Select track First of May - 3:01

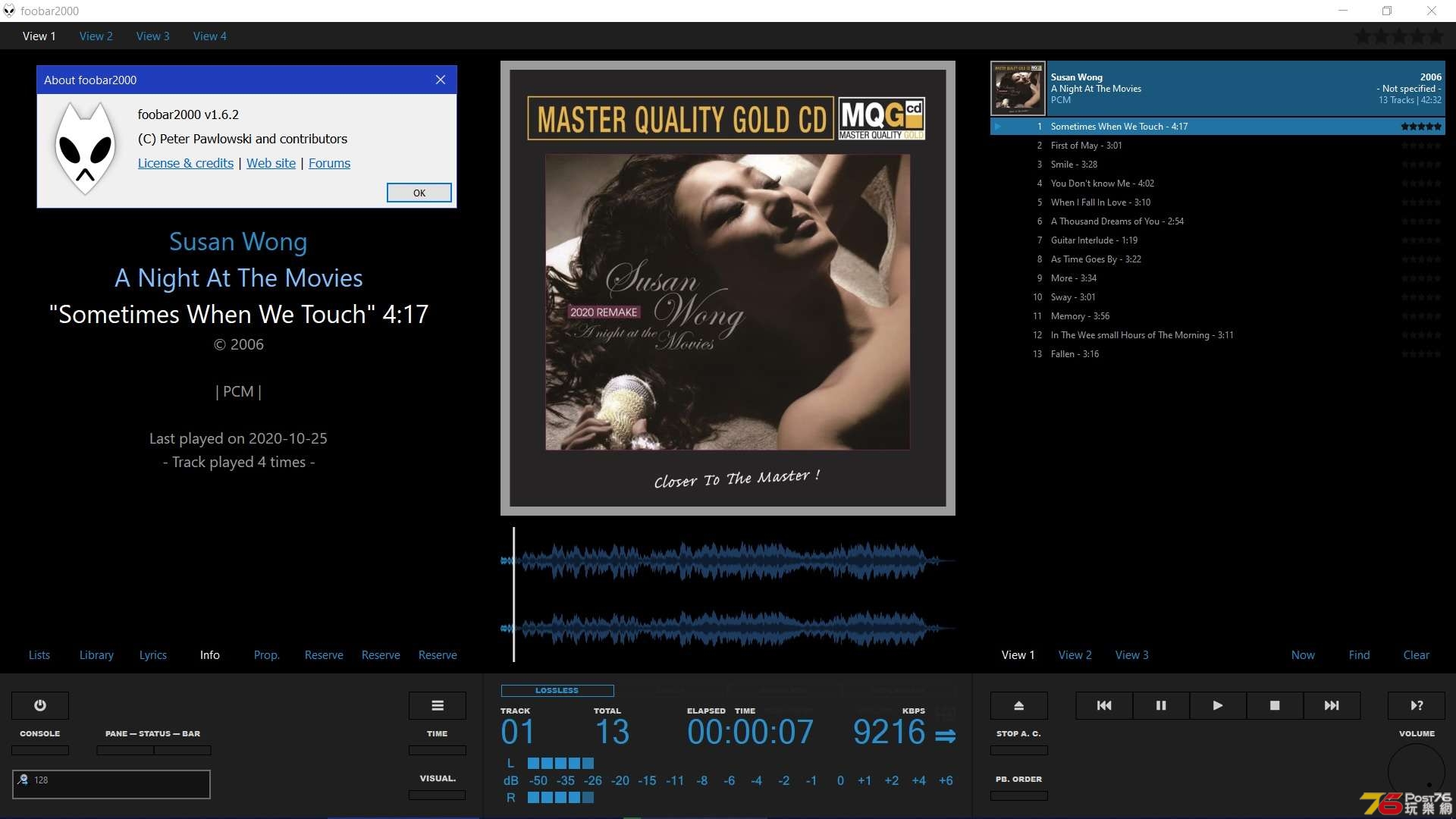point(1218,146)
